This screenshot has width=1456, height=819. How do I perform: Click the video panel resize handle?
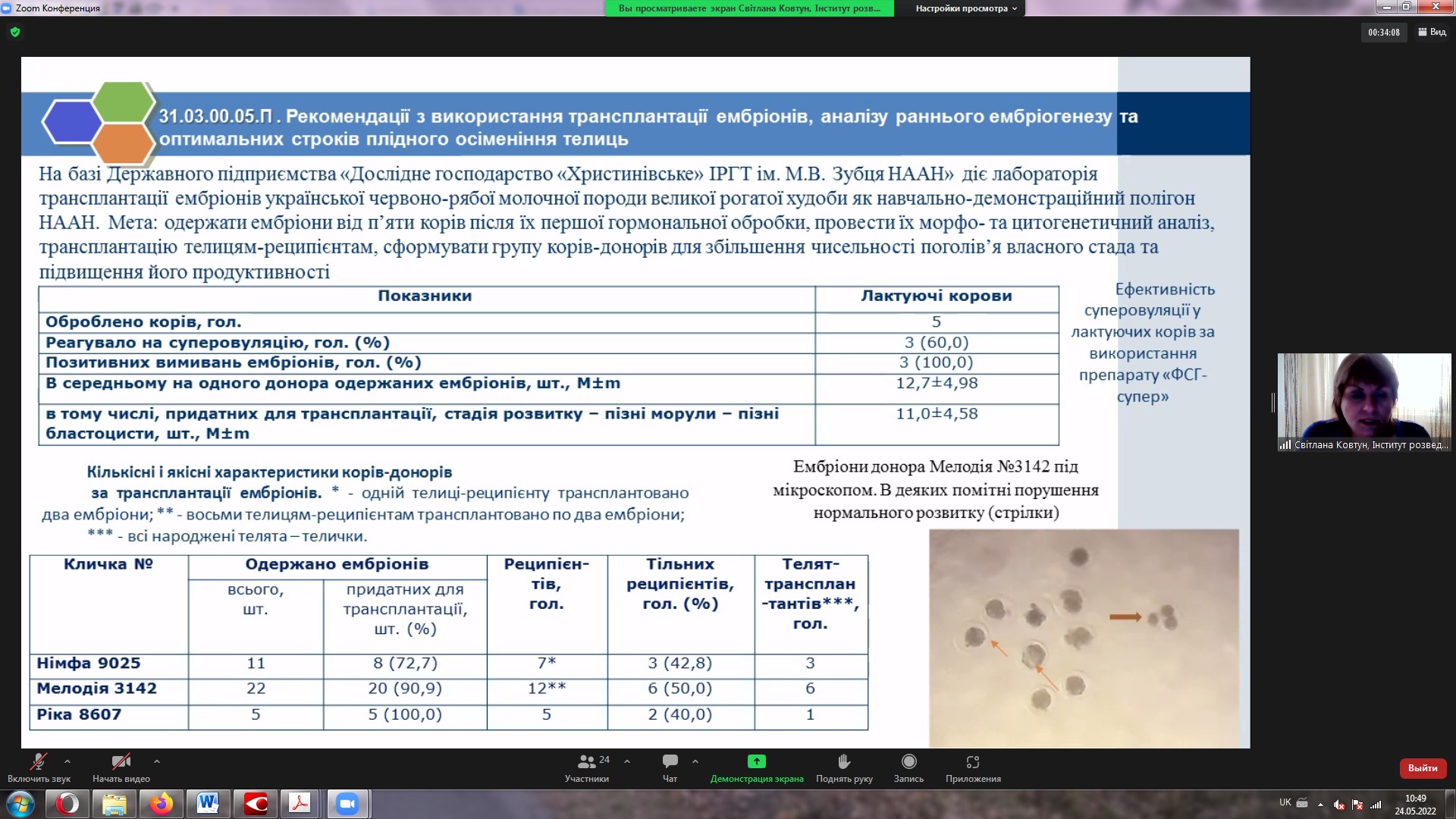(x=1273, y=403)
